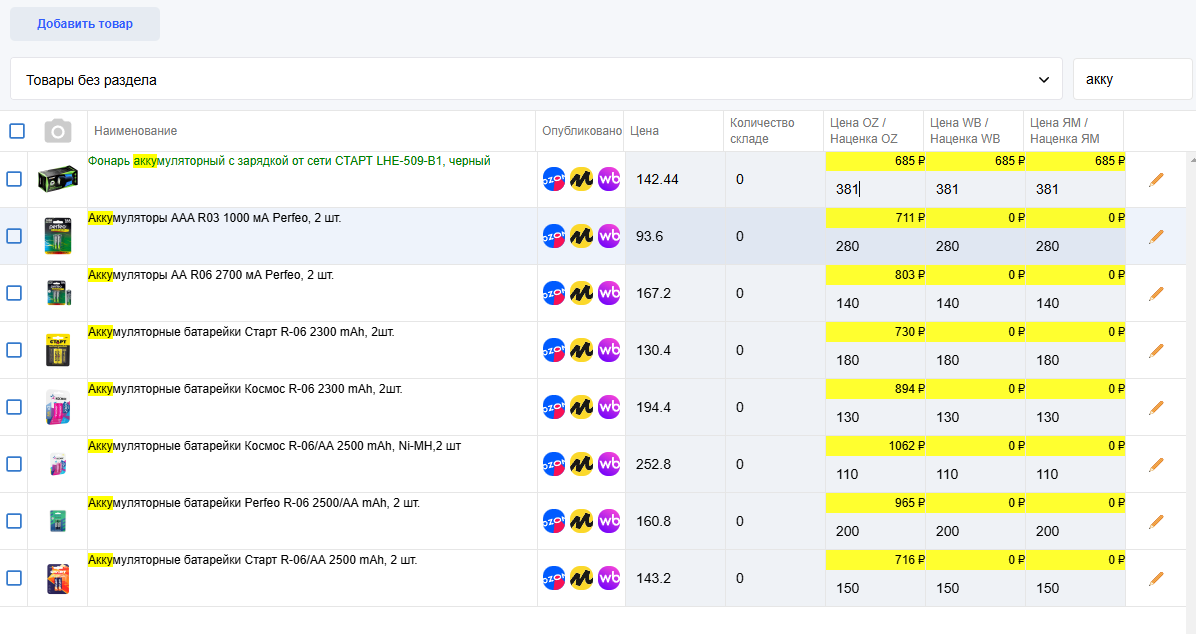Click Ozon icon for Старт R-06/AA 2500 mAh row
Screen dimensions: 1196x634
(554, 578)
